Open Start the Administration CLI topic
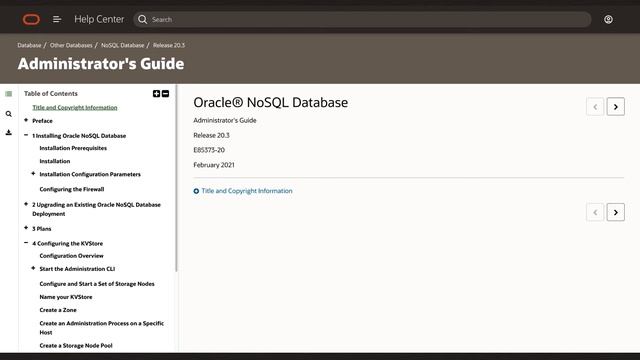The height and width of the screenshot is (360, 640). tap(77, 269)
